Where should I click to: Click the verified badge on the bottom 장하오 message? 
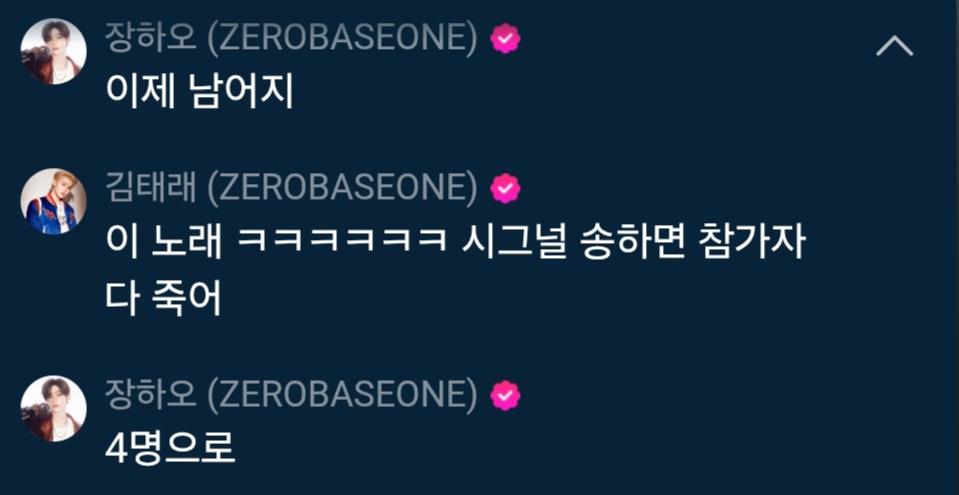(505, 395)
